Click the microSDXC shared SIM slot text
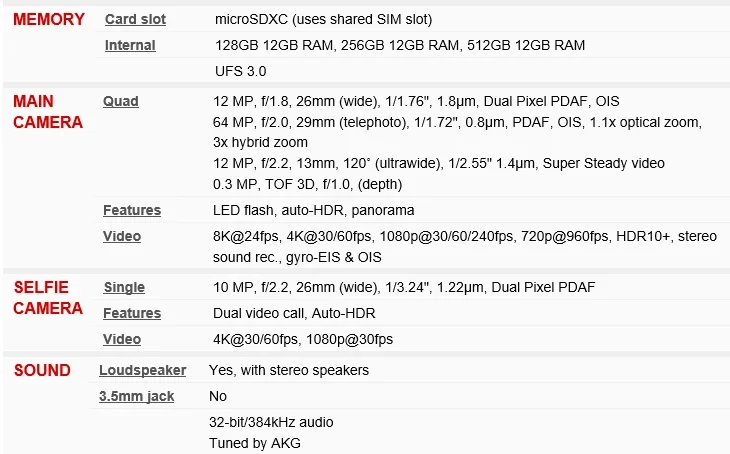The height and width of the screenshot is (454, 730). [324, 19]
